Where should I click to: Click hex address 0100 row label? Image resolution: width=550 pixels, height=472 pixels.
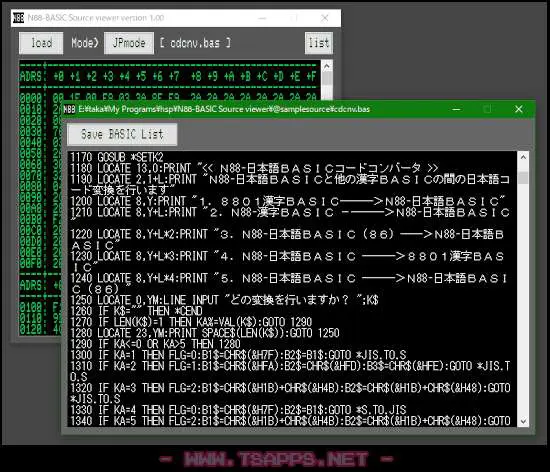31,307
